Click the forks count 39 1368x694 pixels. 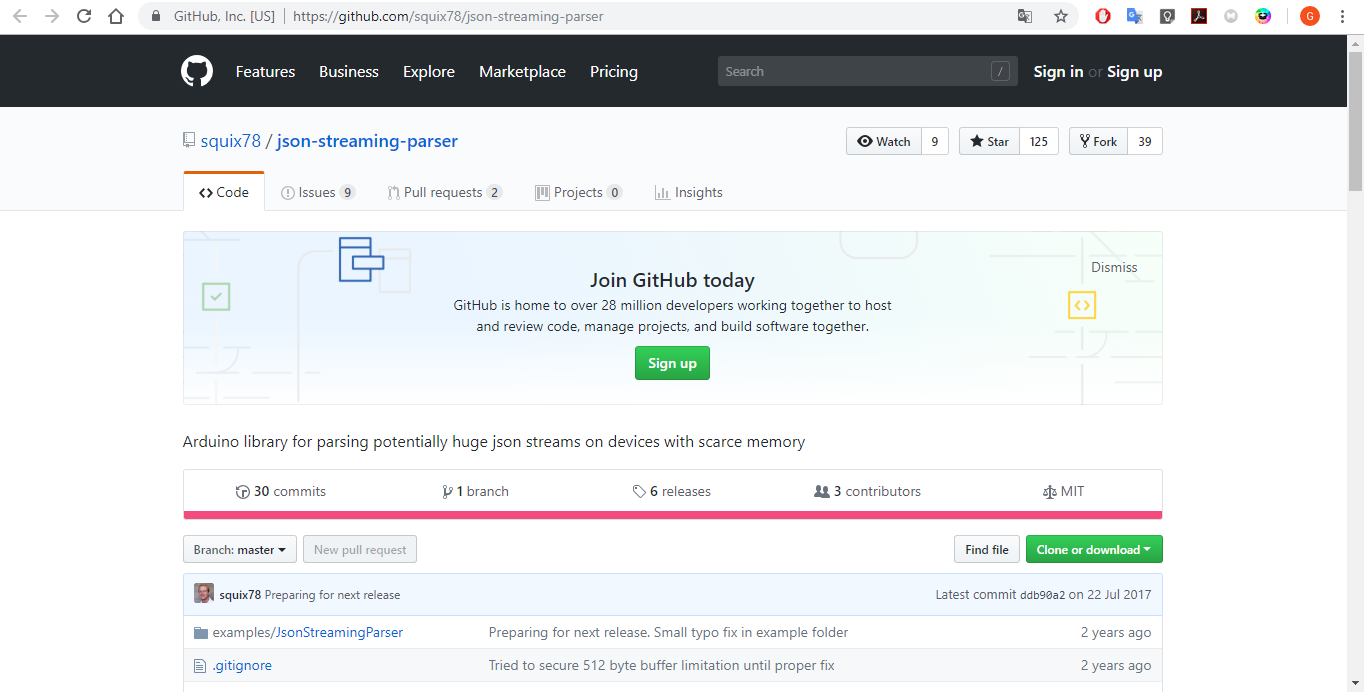pos(1145,141)
